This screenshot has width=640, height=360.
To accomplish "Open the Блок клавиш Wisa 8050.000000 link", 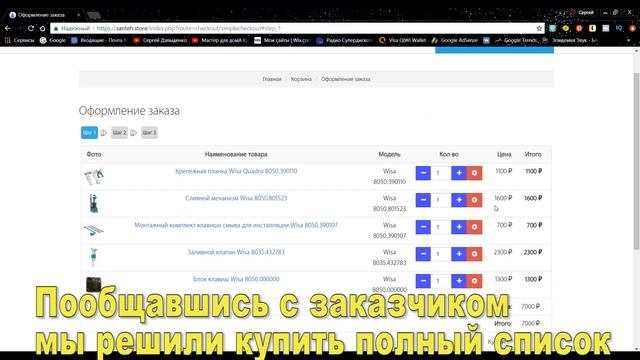I will pos(236,279).
